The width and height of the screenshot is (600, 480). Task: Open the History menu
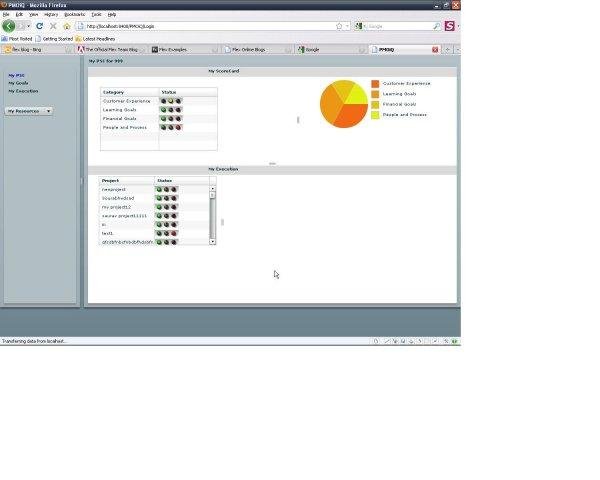51,15
